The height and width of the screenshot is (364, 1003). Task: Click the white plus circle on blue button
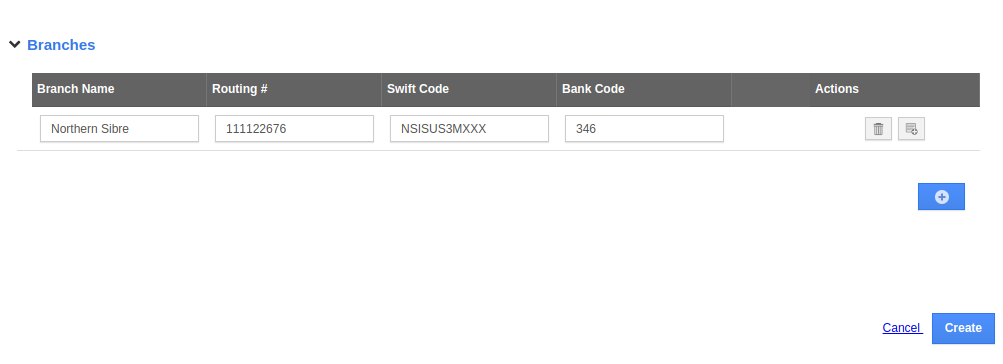coord(942,197)
